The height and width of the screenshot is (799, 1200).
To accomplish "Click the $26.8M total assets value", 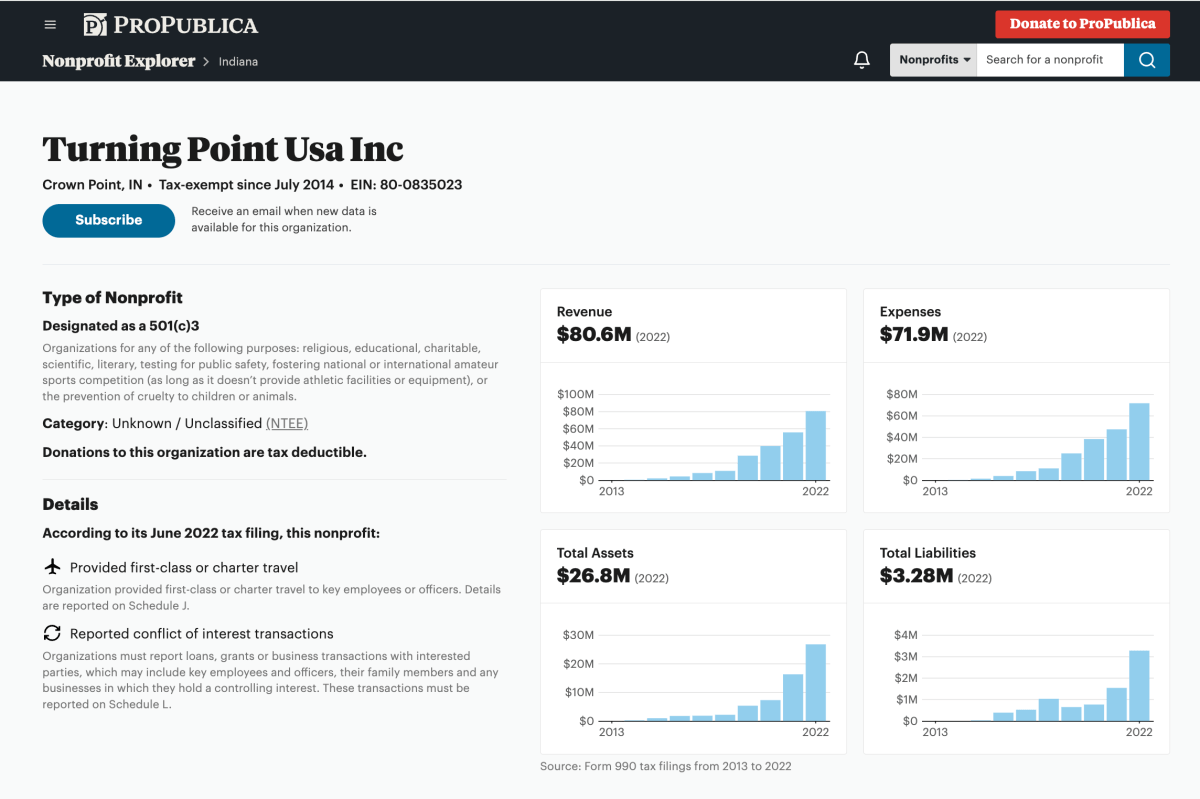I will (x=594, y=576).
